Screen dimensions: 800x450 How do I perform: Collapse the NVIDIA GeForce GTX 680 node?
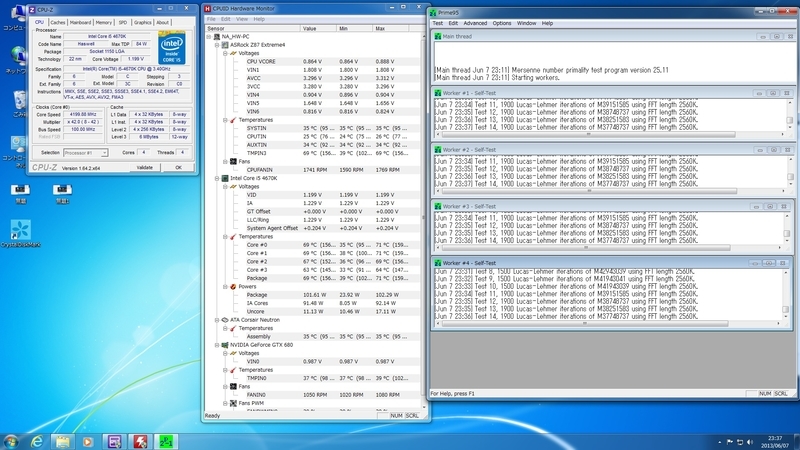tap(217, 345)
